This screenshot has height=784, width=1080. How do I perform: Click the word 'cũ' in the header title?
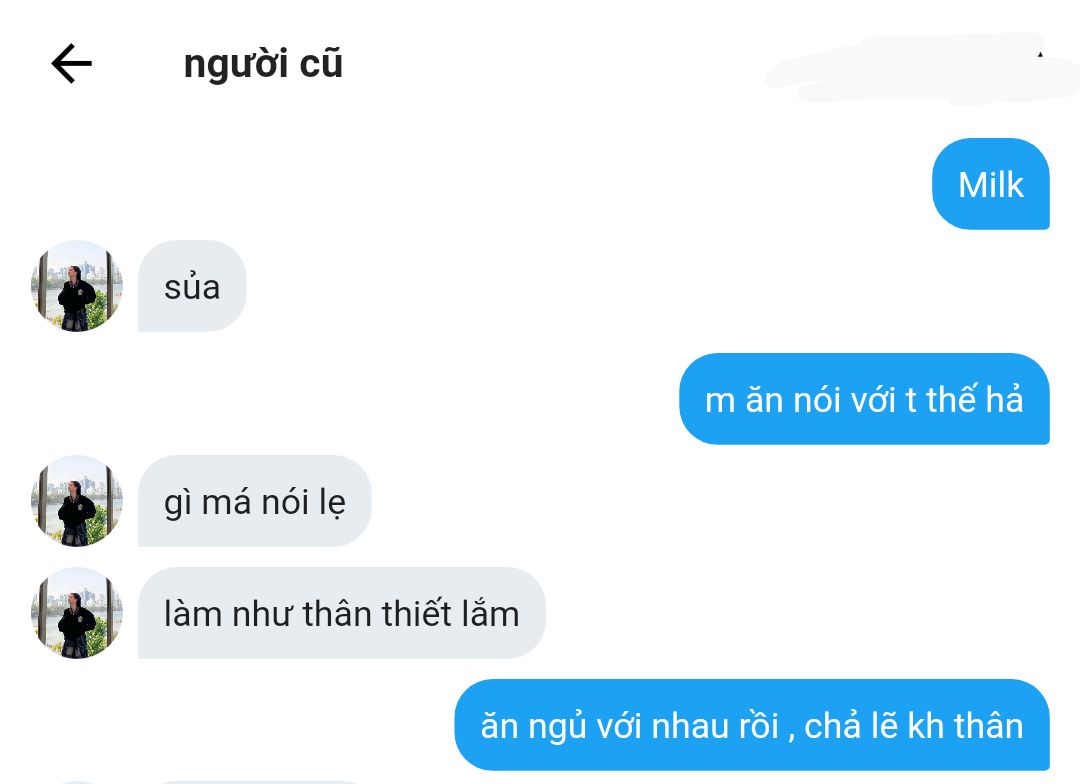321,63
